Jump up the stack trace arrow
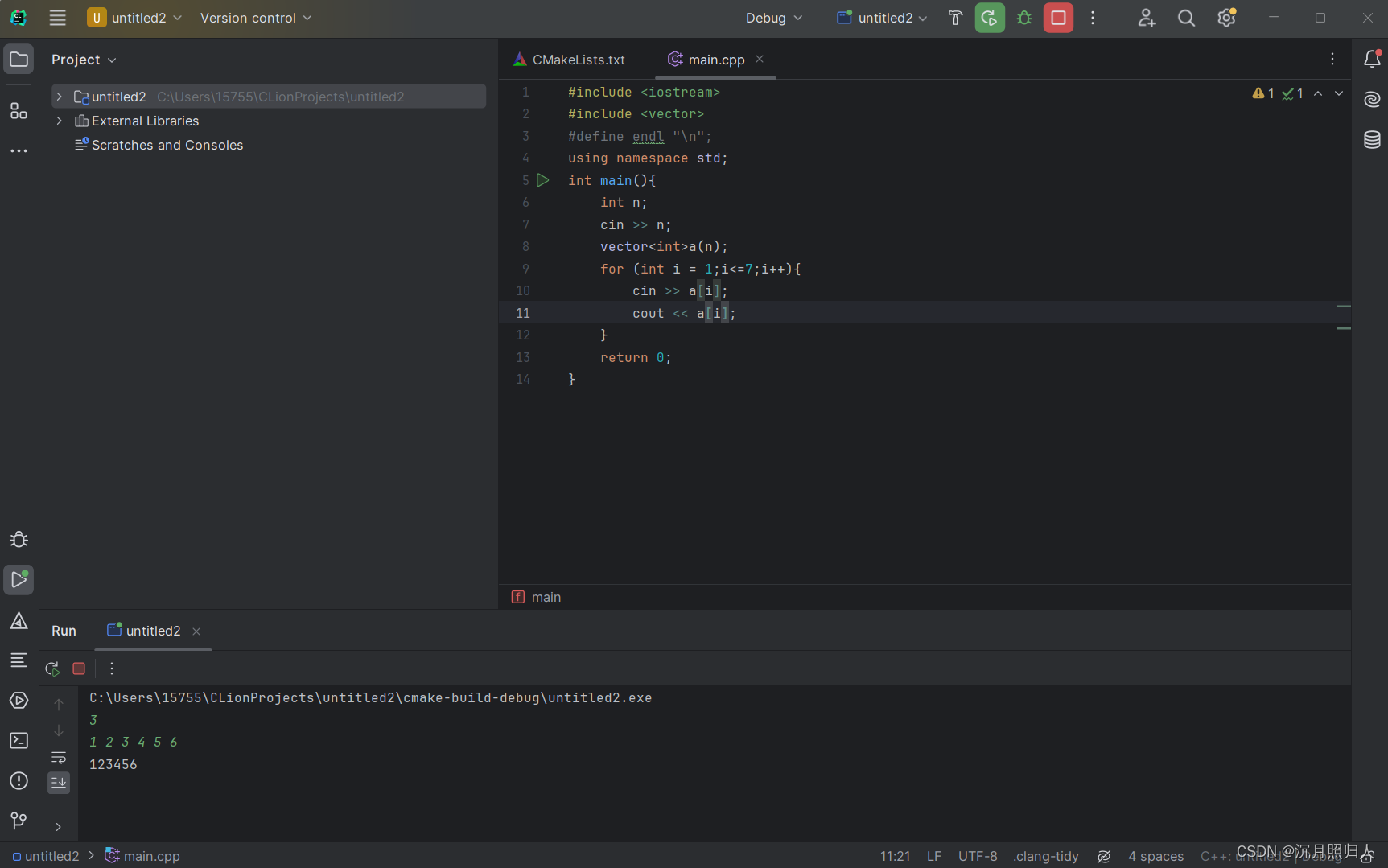 pos(59,705)
